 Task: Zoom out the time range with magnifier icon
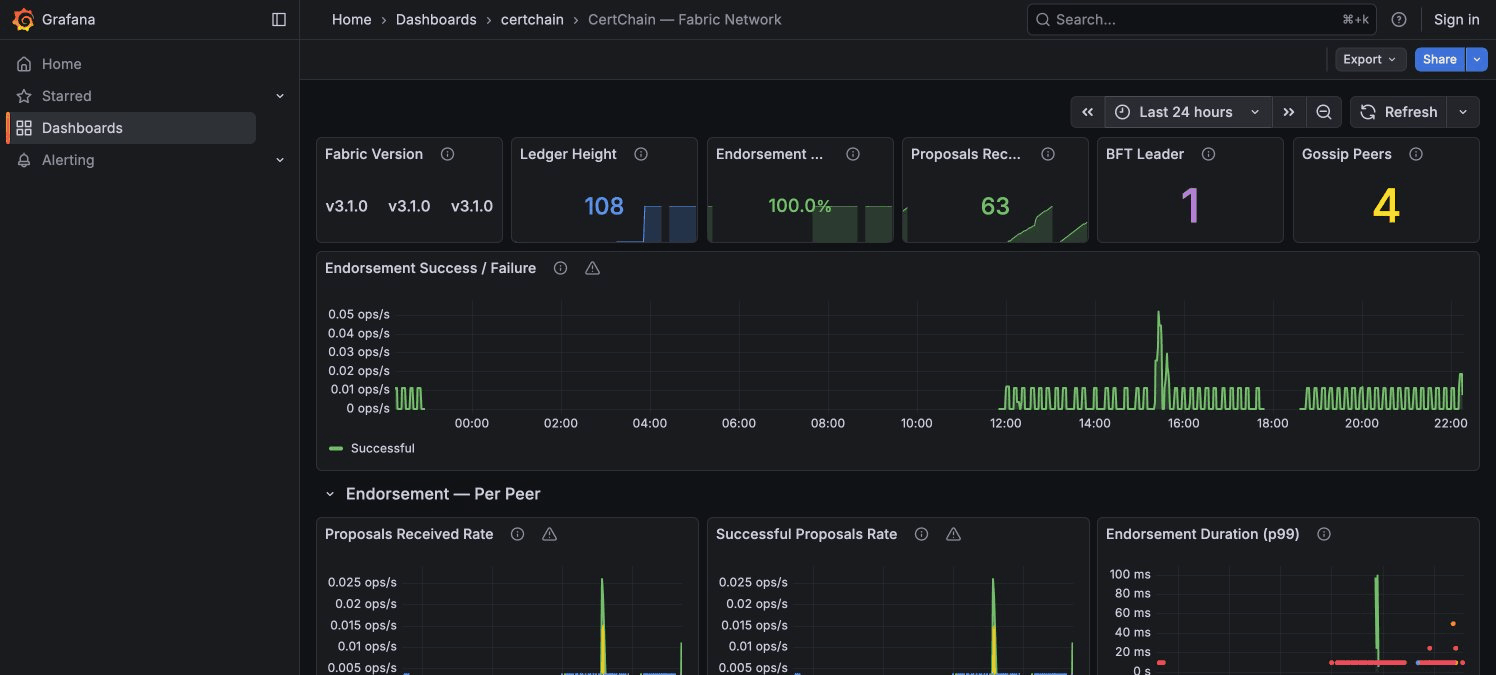[1324, 111]
